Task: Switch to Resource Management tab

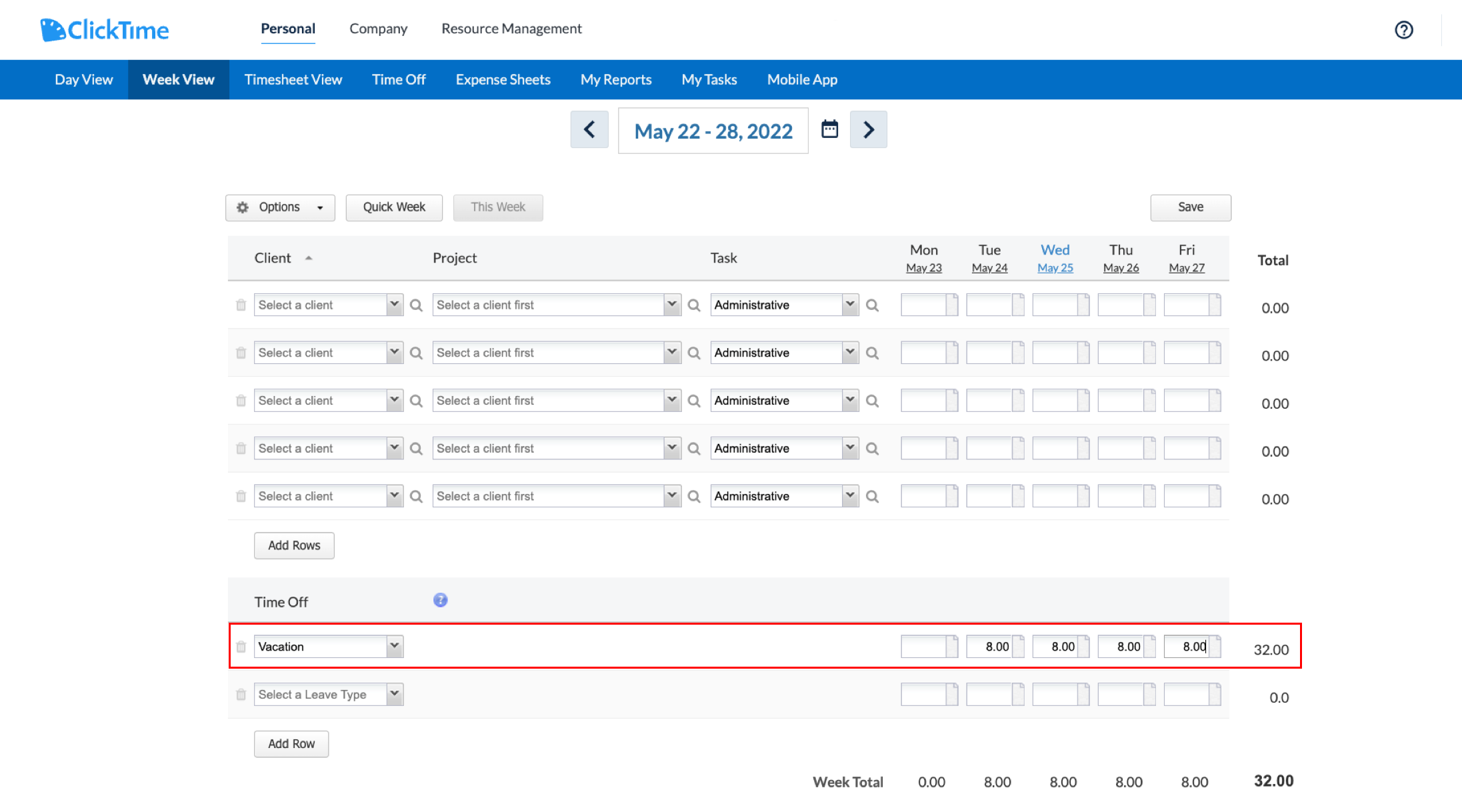Action: coord(511,29)
